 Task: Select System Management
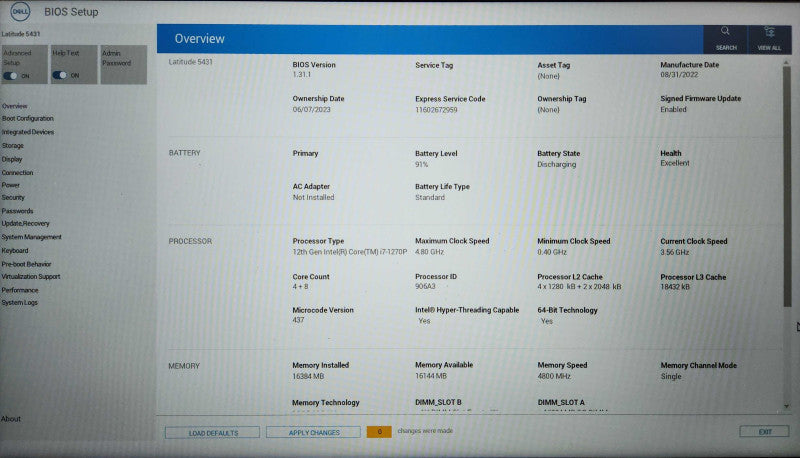31,237
